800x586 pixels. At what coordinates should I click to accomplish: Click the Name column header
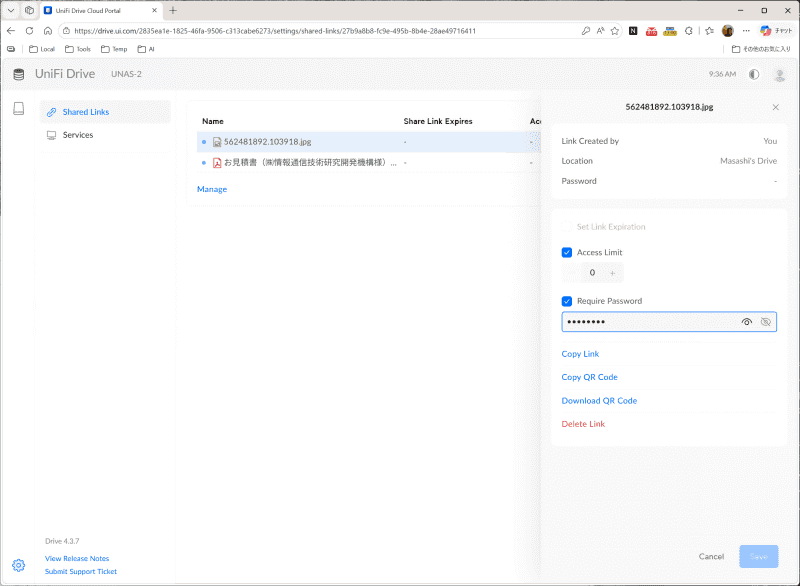pyautogui.click(x=213, y=121)
